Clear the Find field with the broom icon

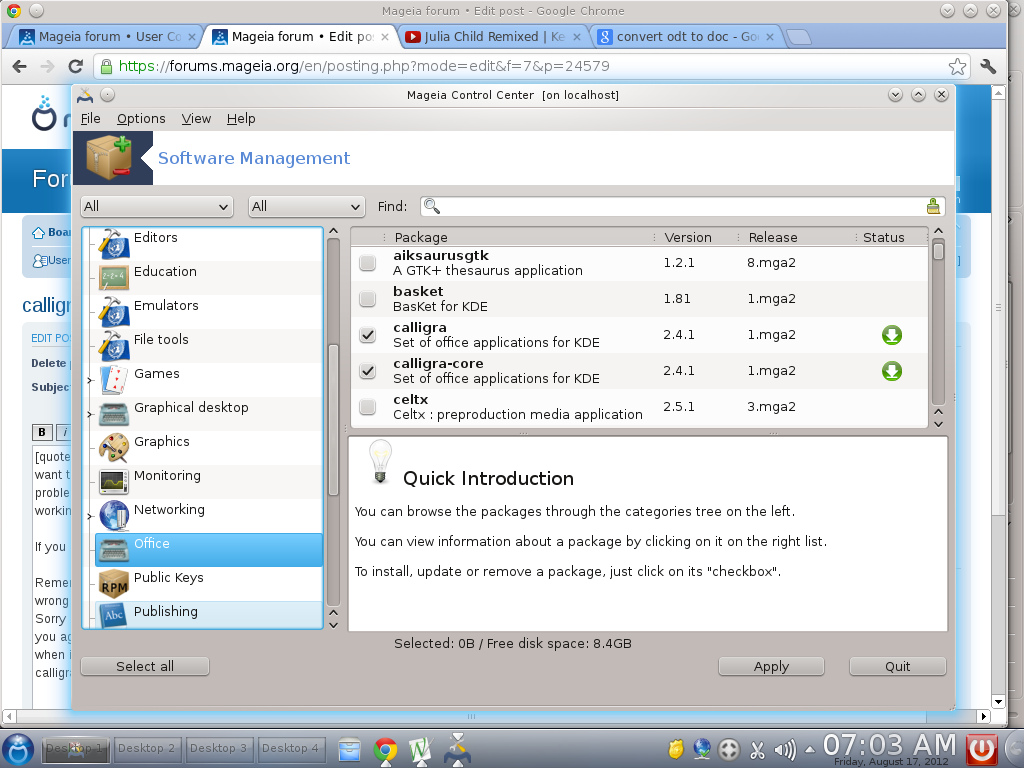933,206
